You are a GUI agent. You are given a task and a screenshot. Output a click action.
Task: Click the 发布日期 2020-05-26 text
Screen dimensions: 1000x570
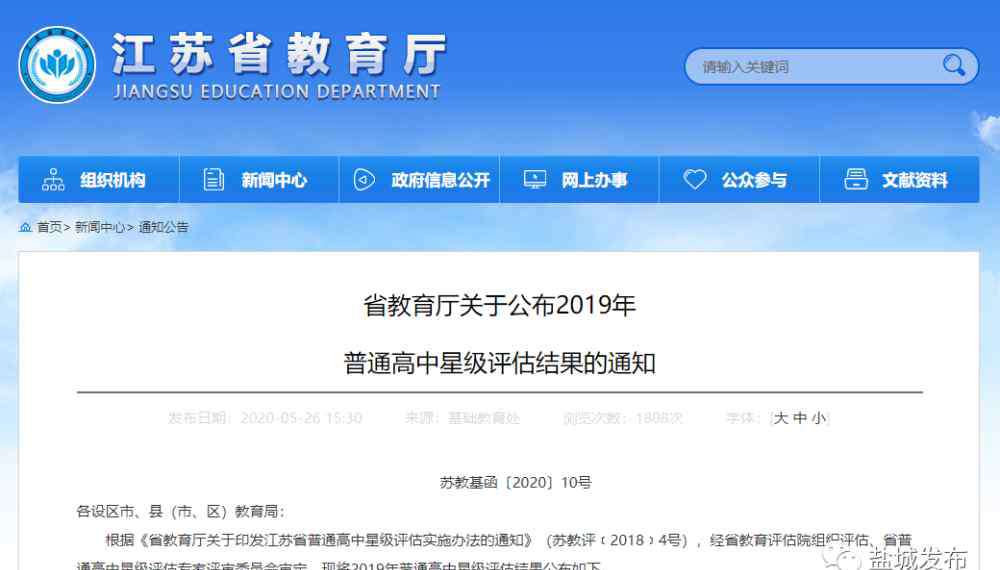click(x=265, y=418)
